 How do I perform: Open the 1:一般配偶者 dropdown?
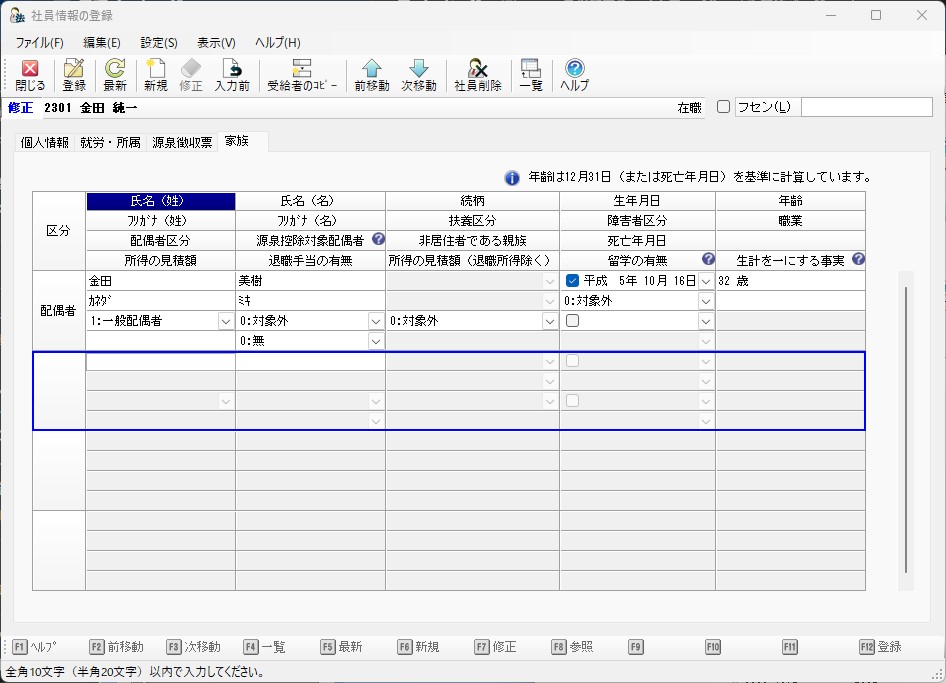click(x=225, y=321)
